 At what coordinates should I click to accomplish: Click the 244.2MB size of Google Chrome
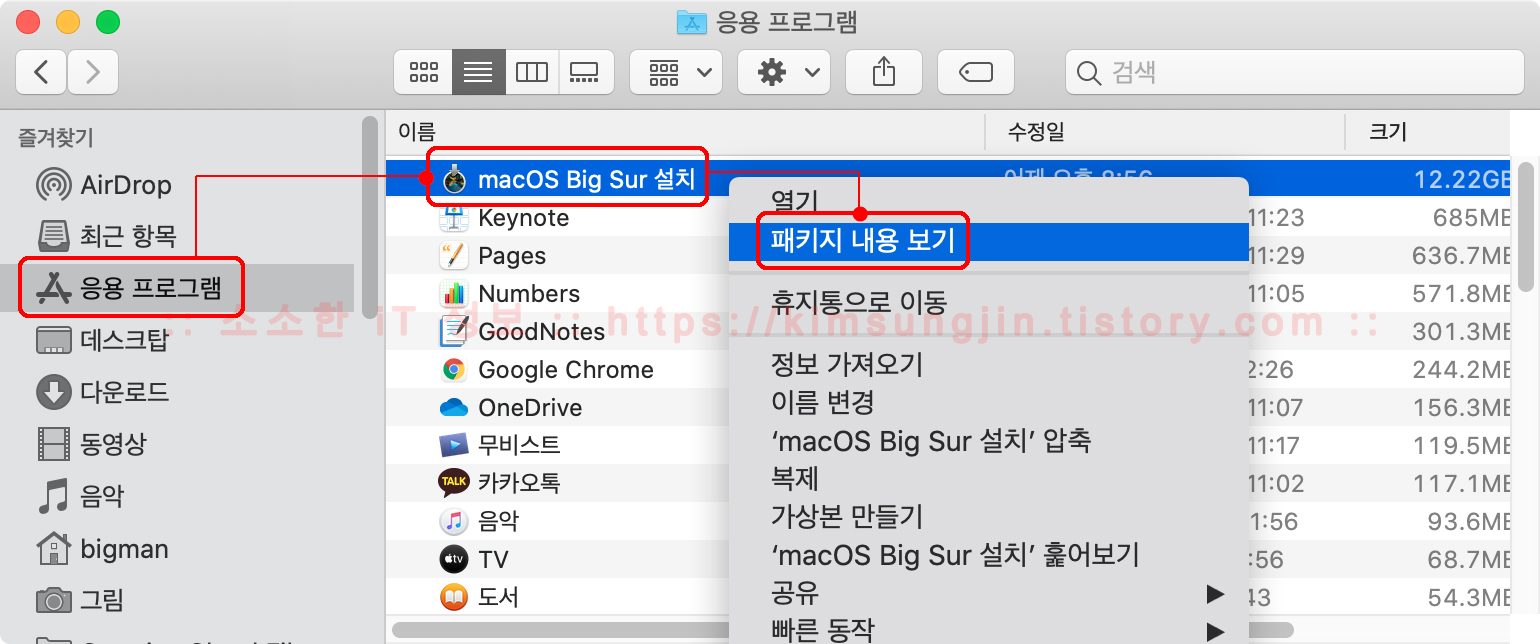pos(1461,370)
